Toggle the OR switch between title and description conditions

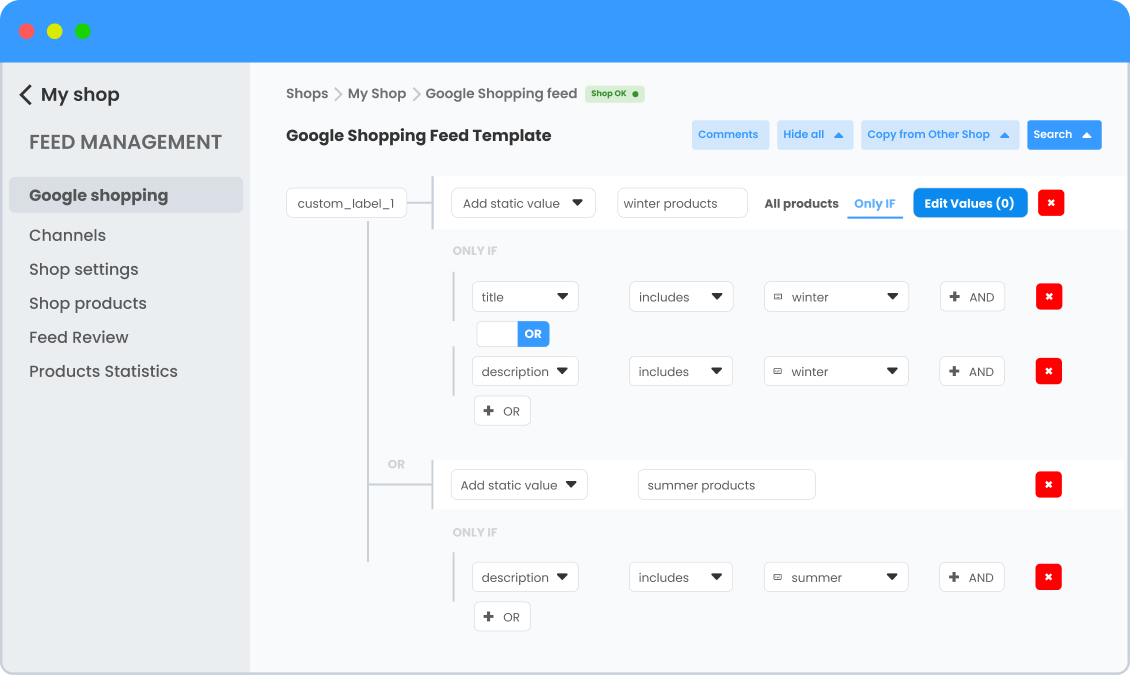[x=513, y=333]
